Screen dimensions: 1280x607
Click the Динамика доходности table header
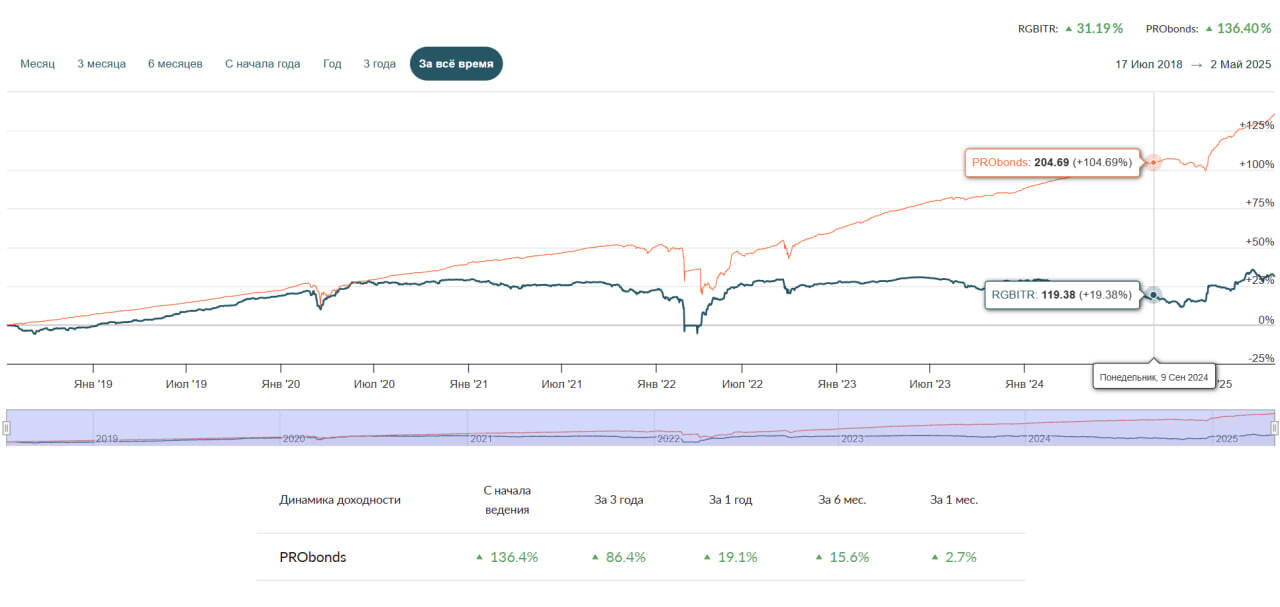[340, 500]
